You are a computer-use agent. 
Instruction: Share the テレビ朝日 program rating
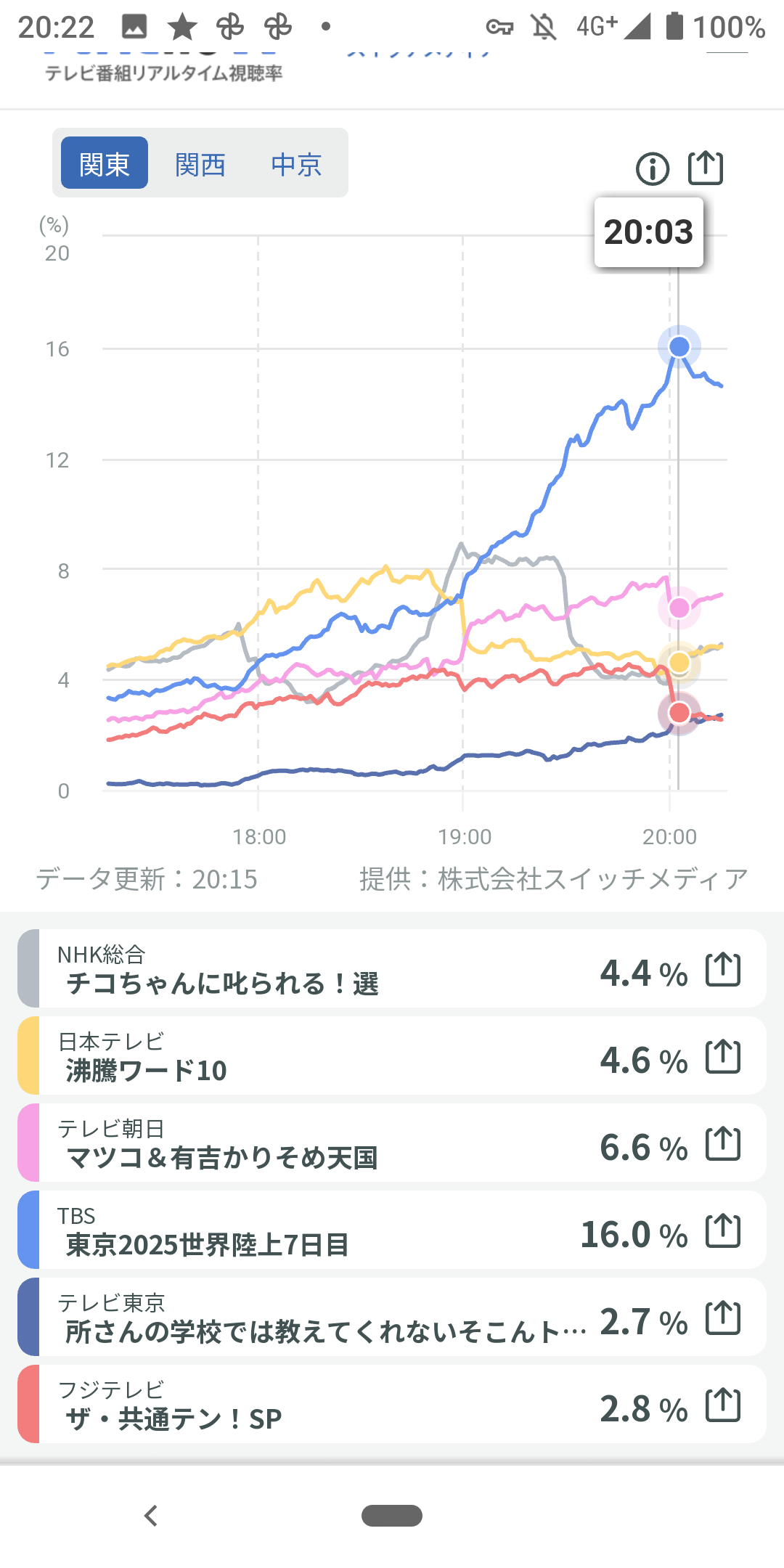pos(723,1144)
